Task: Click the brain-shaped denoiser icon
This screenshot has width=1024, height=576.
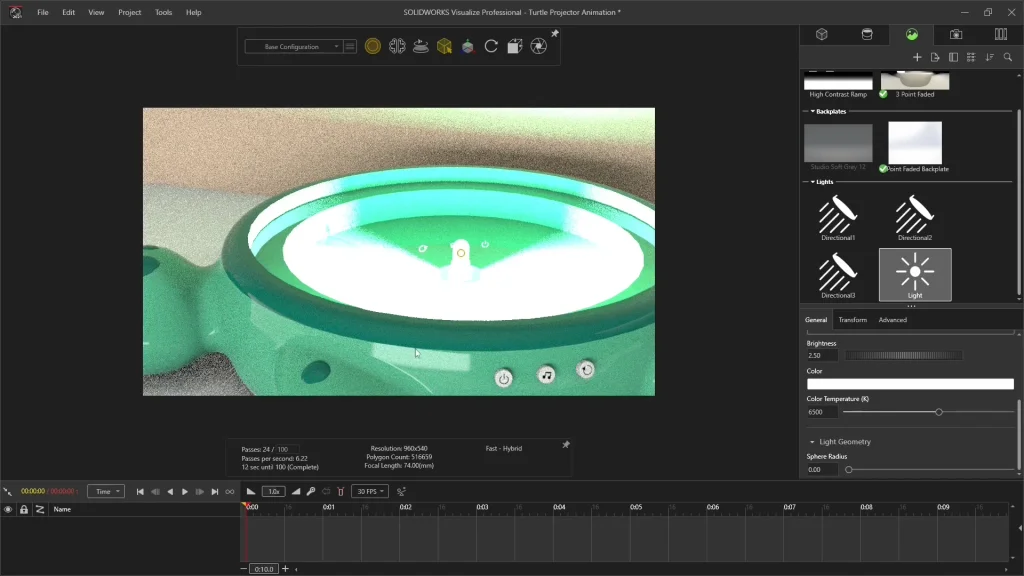Action: pyautogui.click(x=397, y=46)
